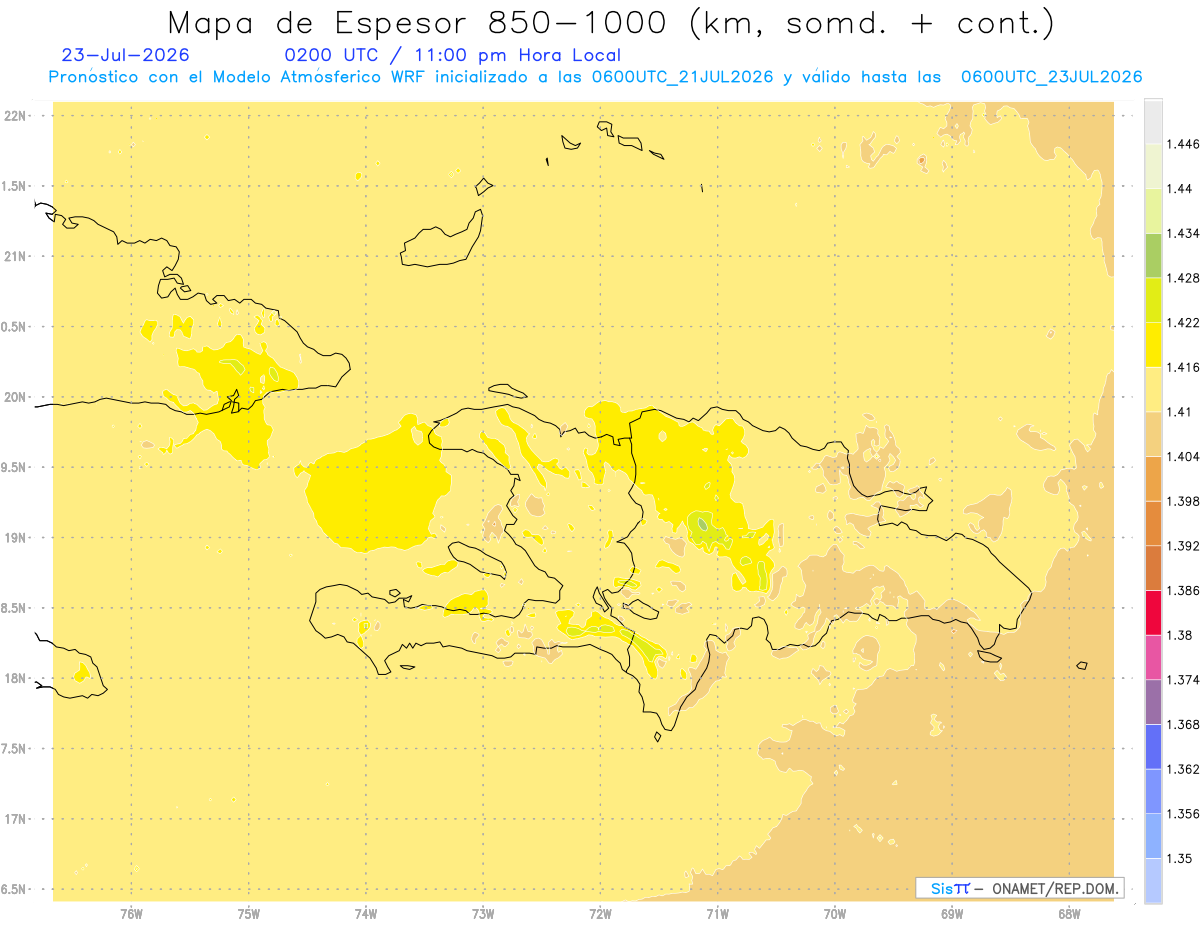Click the longitude label "75W"
Screen dimensions: 1200x927
249,914
